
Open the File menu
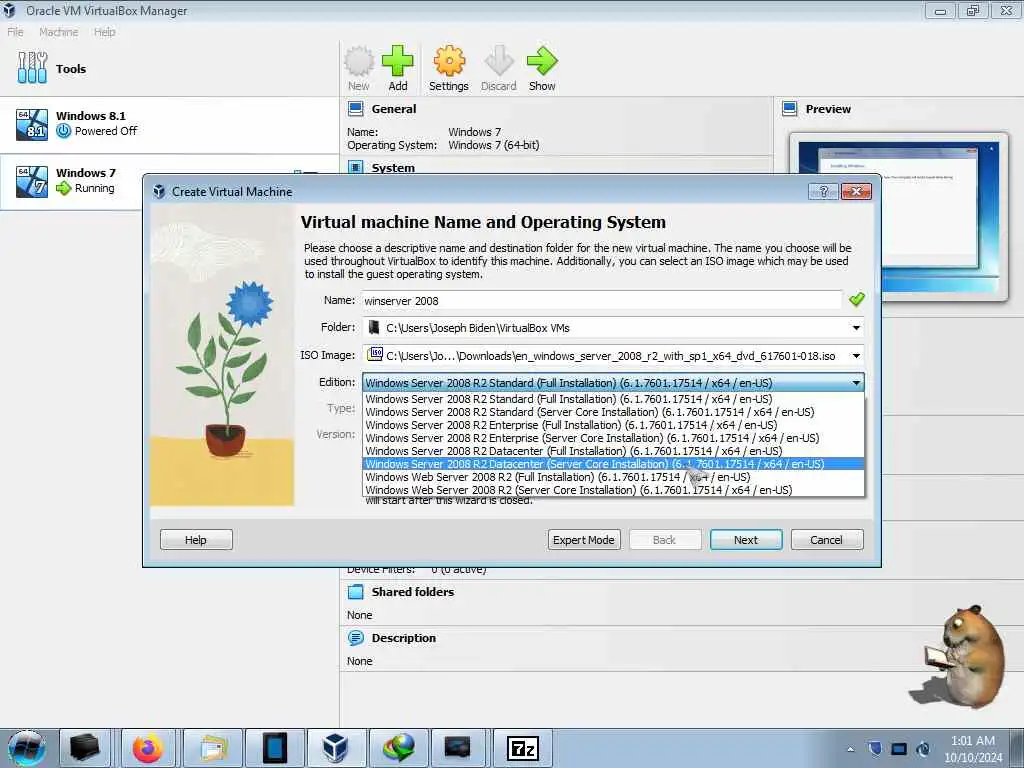15,32
